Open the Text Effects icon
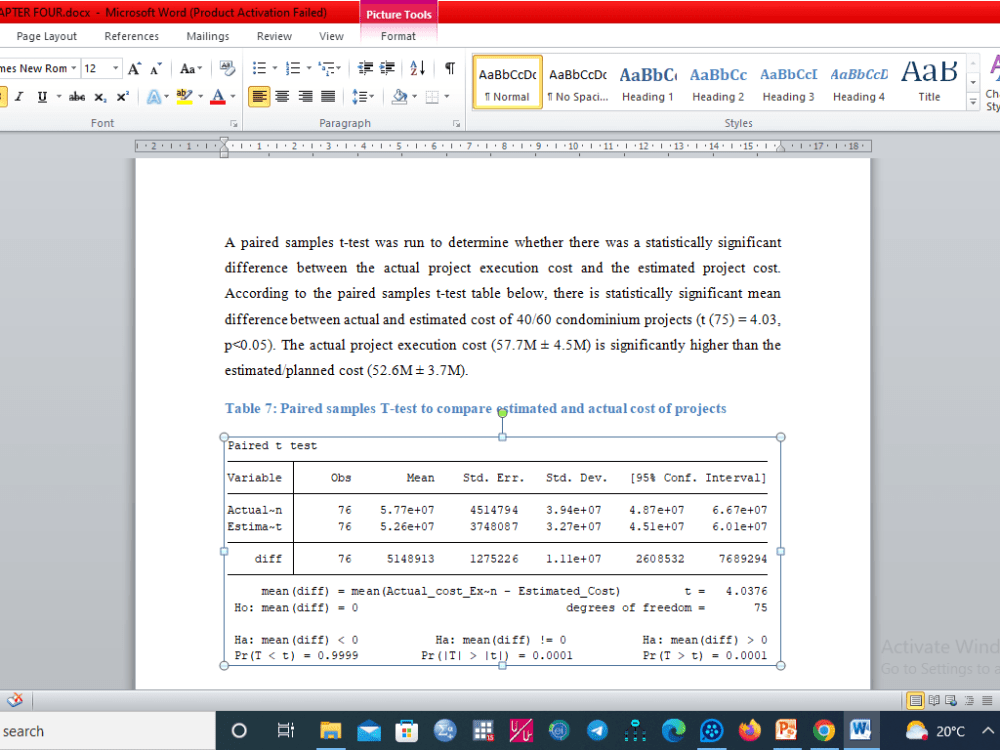Image resolution: width=1000 pixels, height=750 pixels. coord(155,96)
